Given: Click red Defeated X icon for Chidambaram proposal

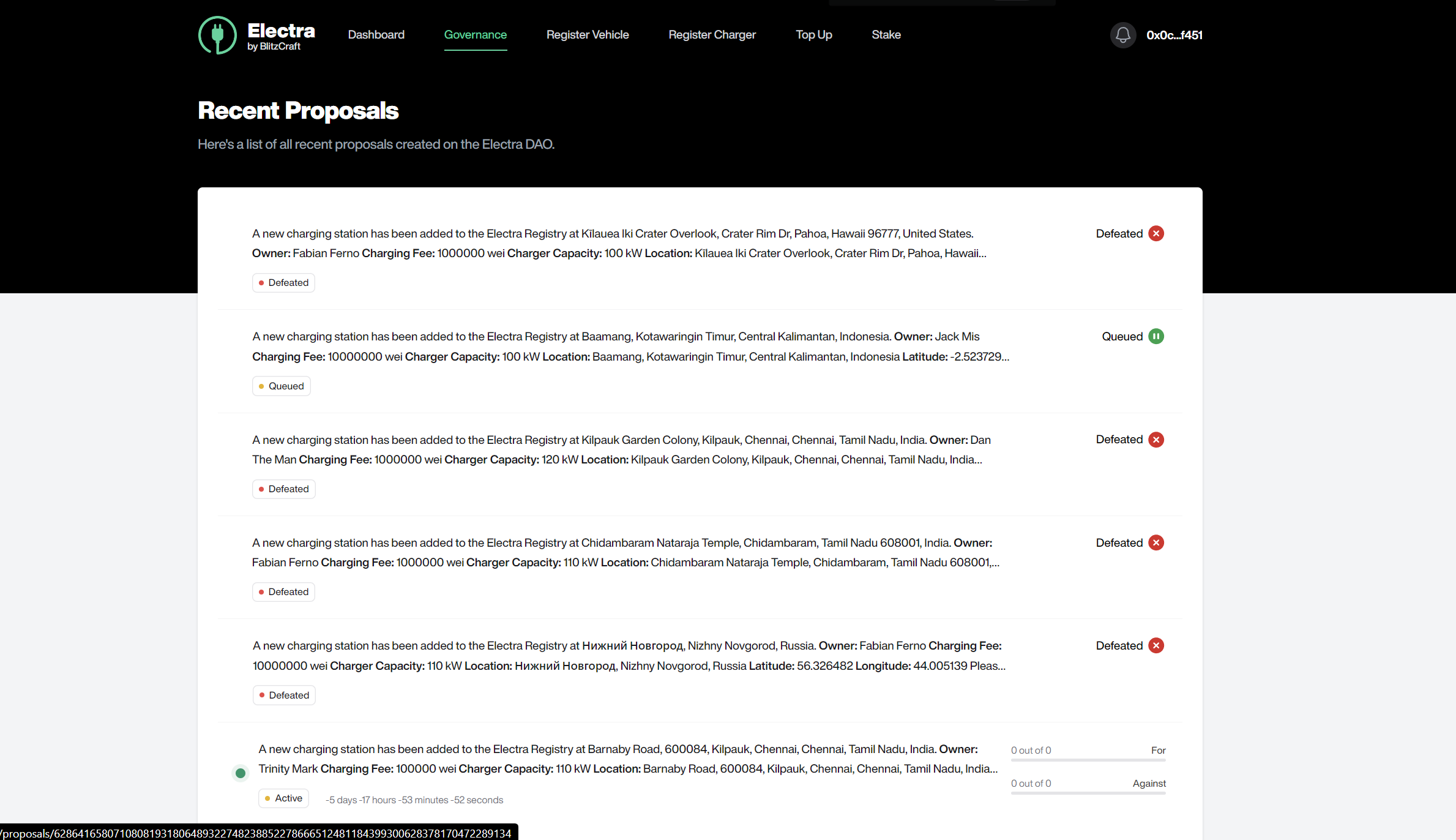Looking at the screenshot, I should pyautogui.click(x=1155, y=542).
